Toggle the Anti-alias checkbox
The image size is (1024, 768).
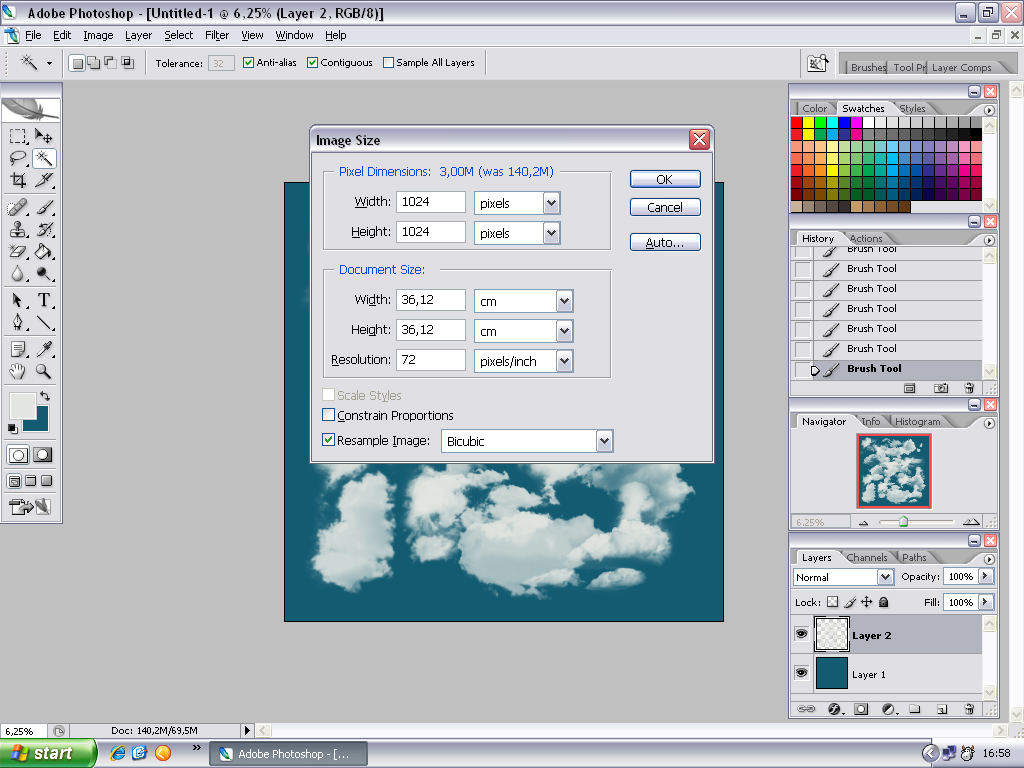248,63
